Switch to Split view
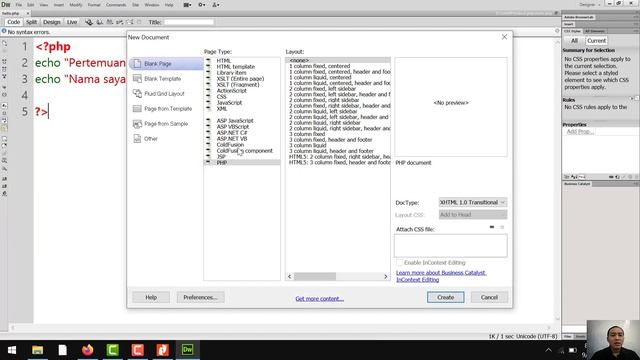 pos(31,22)
